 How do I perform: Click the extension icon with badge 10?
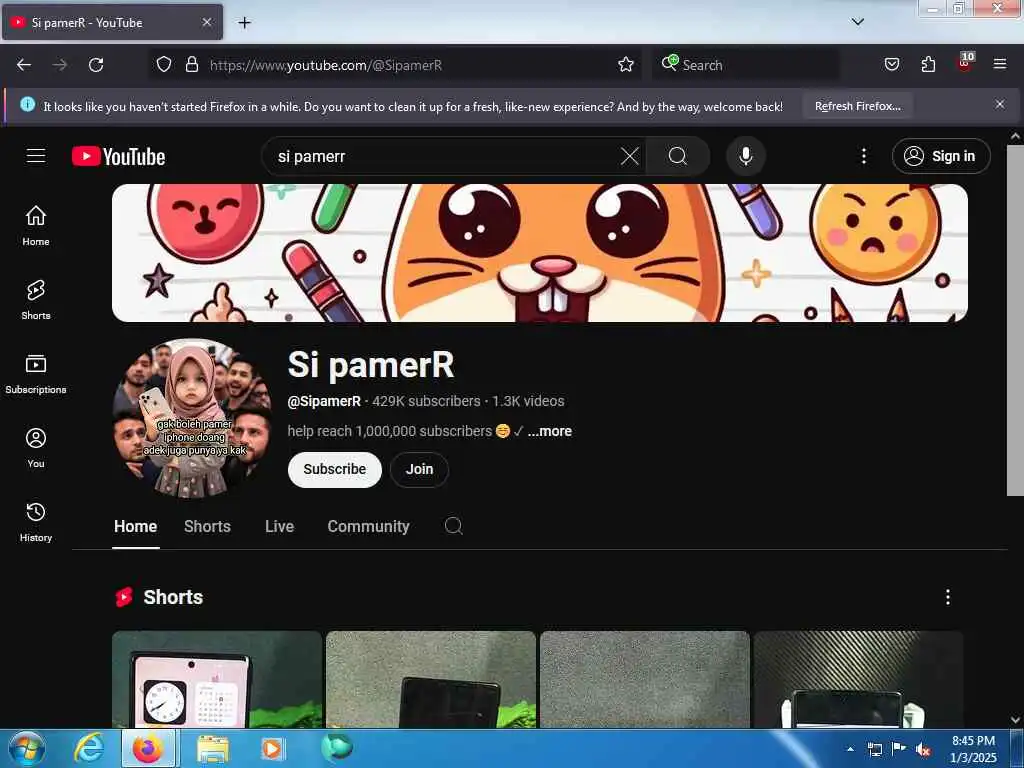[x=965, y=63]
